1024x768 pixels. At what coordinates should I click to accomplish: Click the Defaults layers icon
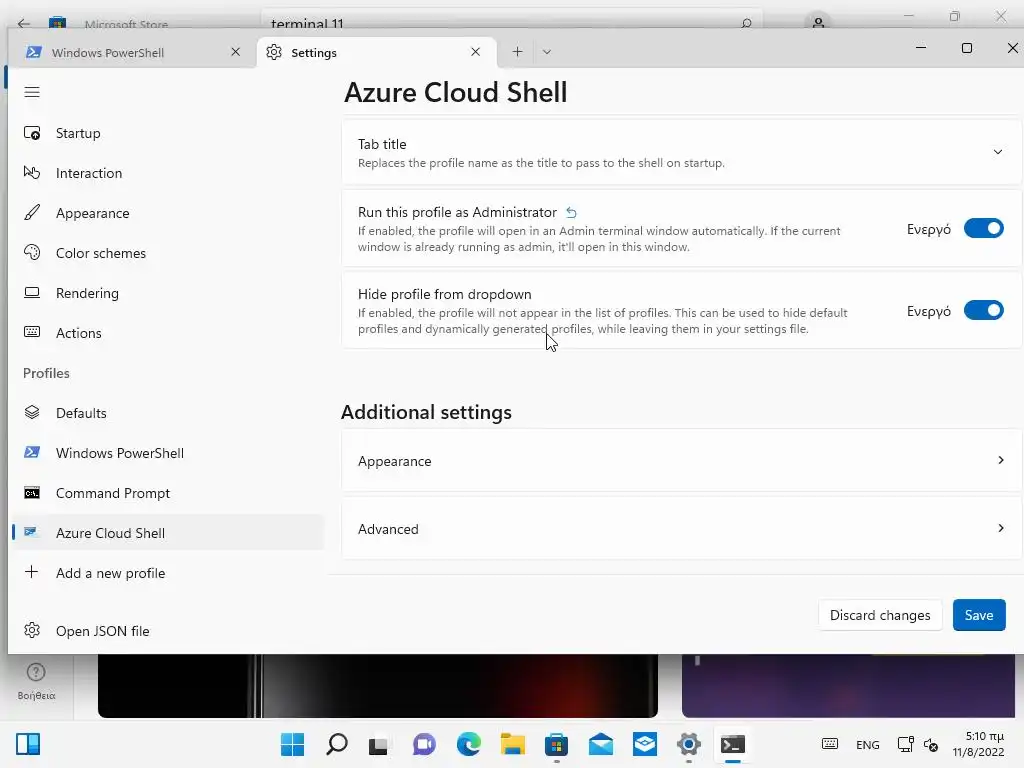[x=32, y=413]
